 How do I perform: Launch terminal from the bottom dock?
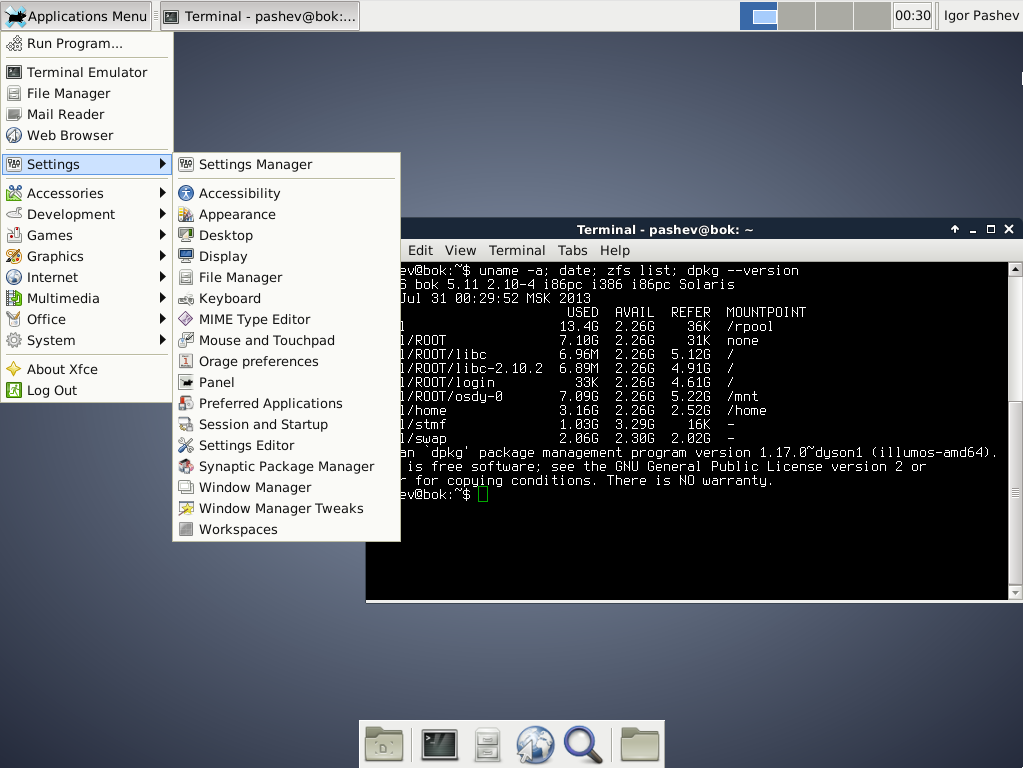[x=439, y=745]
